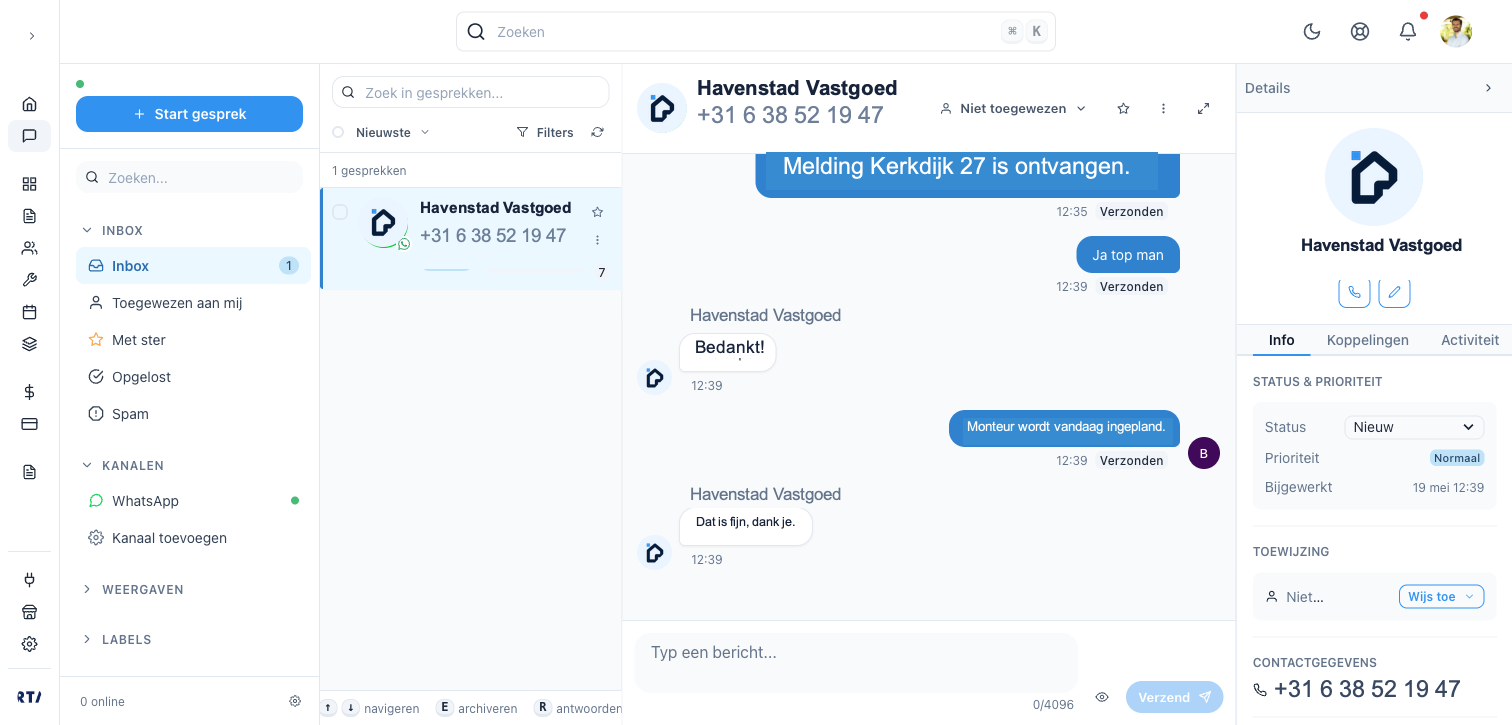Open the dashboard grid icon in the left rail

click(29, 184)
